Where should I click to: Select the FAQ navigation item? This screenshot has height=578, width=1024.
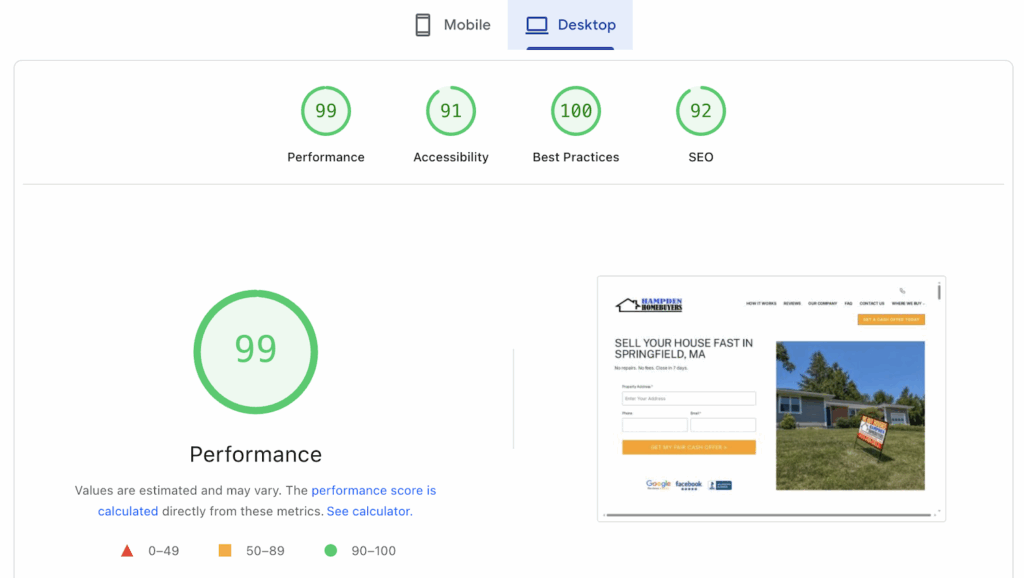pyautogui.click(x=848, y=303)
